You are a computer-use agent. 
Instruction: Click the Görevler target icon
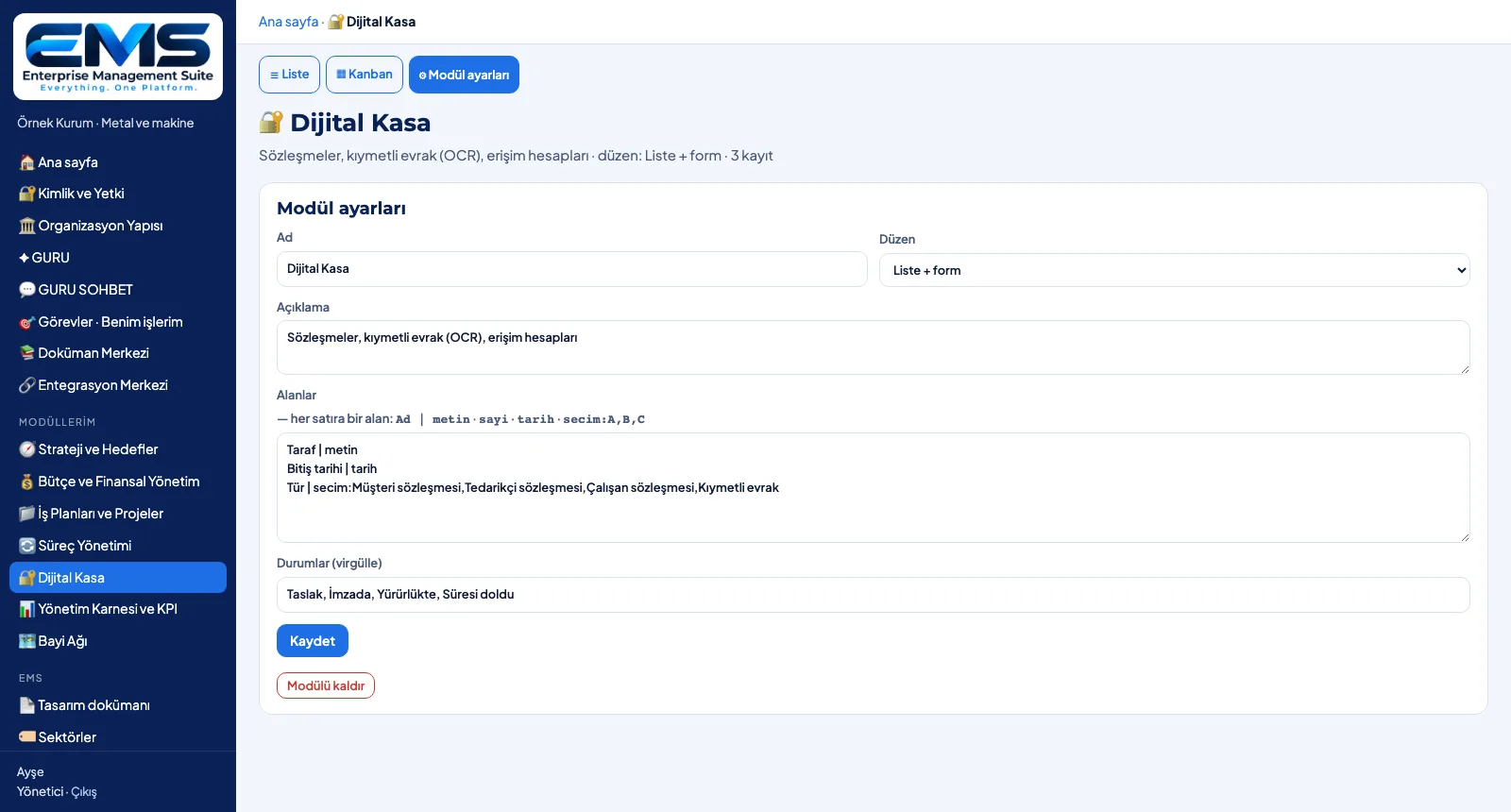click(x=27, y=322)
